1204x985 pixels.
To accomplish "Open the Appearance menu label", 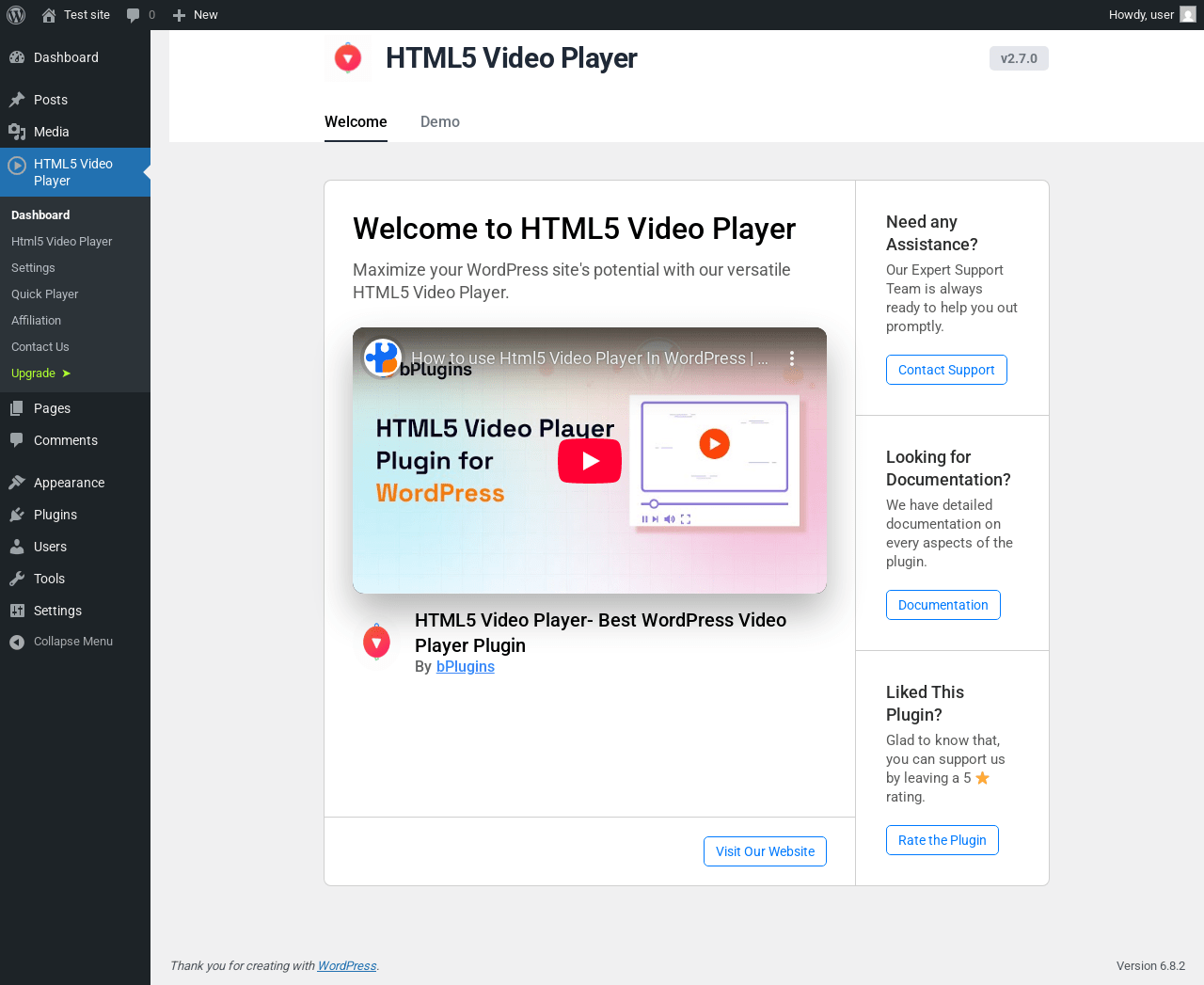I will [70, 483].
